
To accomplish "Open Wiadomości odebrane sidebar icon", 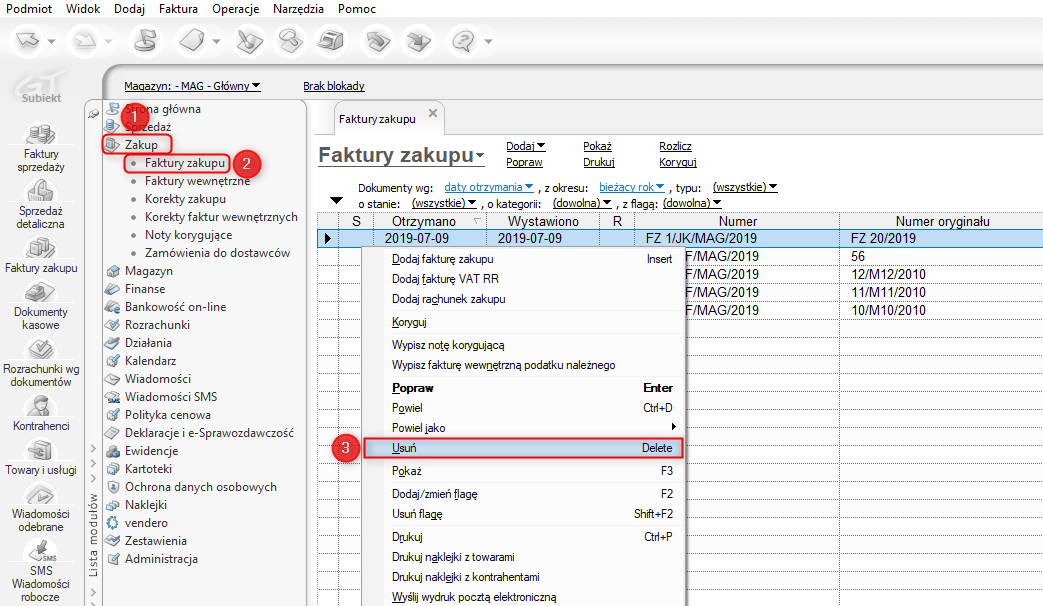I will pos(41,496).
